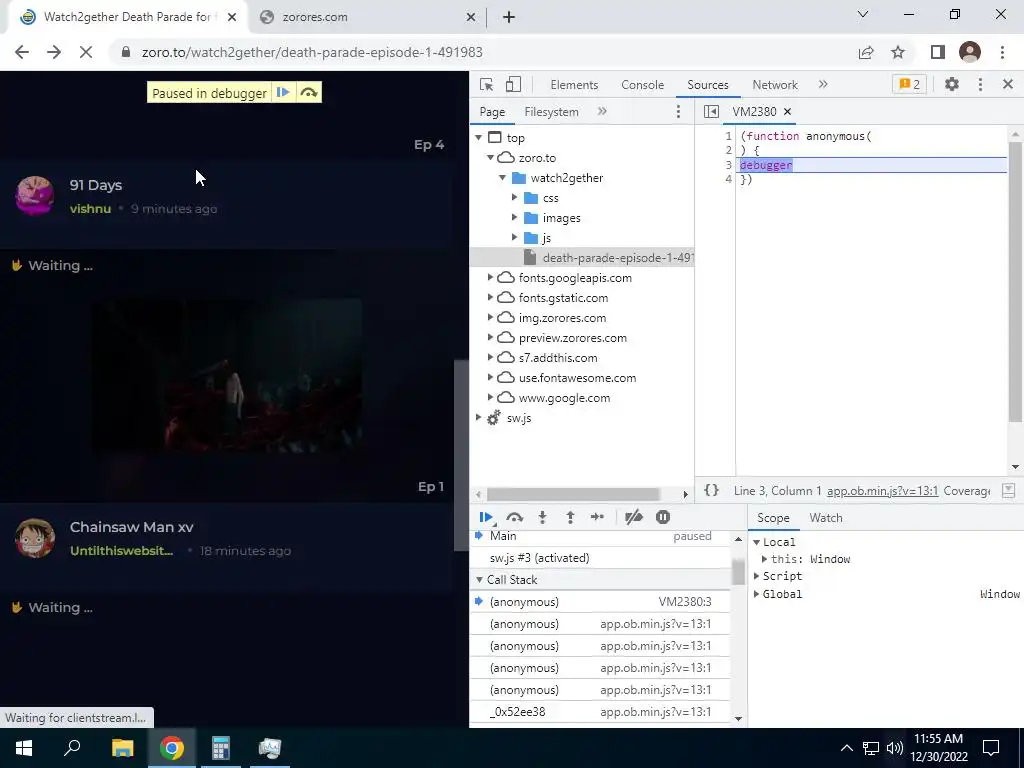Switch to the Watch tab
This screenshot has height=768, width=1024.
click(825, 518)
